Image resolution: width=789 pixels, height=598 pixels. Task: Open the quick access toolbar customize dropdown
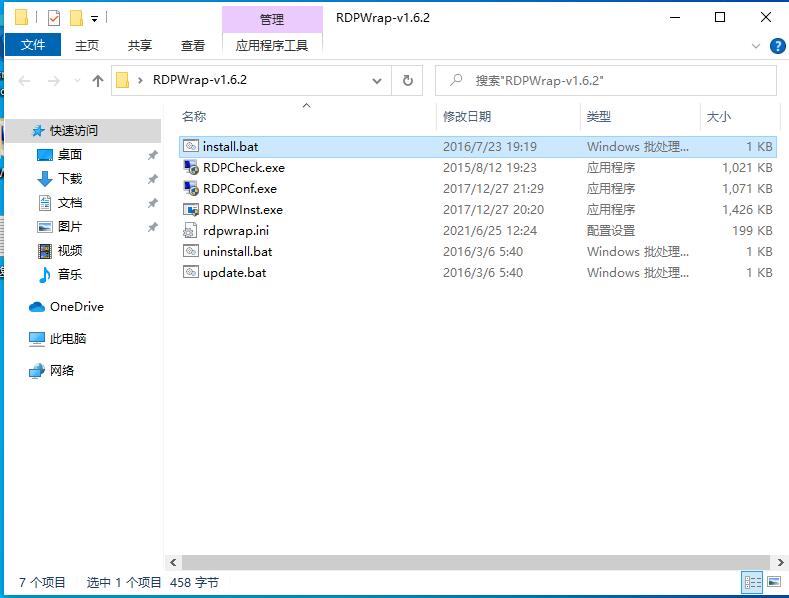coord(95,19)
